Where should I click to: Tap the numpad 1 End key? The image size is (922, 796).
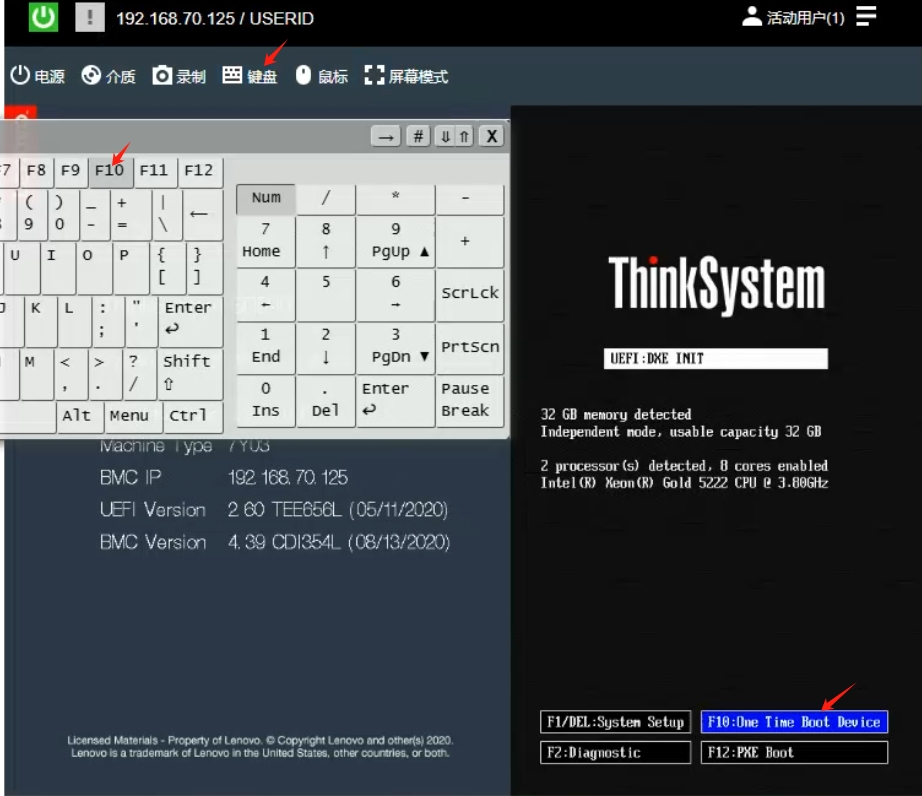[x=266, y=348]
